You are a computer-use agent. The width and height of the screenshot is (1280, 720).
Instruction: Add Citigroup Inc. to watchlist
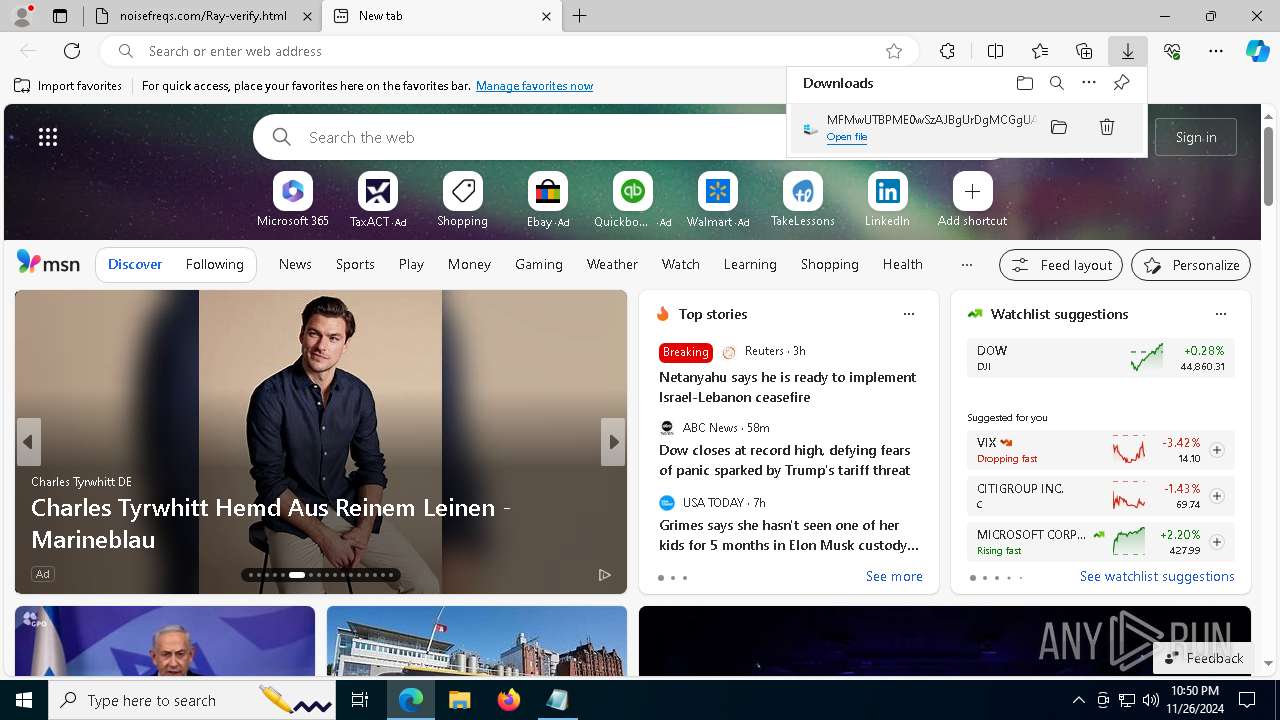(1217, 496)
